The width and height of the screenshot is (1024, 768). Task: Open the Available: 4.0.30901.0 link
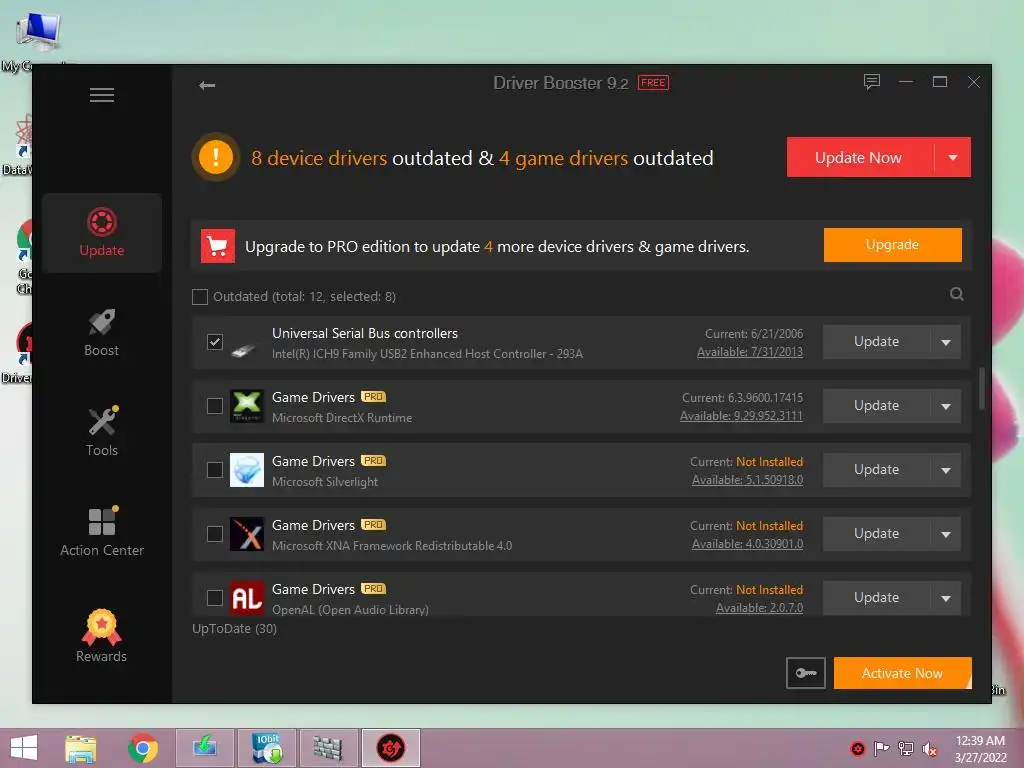coord(747,544)
